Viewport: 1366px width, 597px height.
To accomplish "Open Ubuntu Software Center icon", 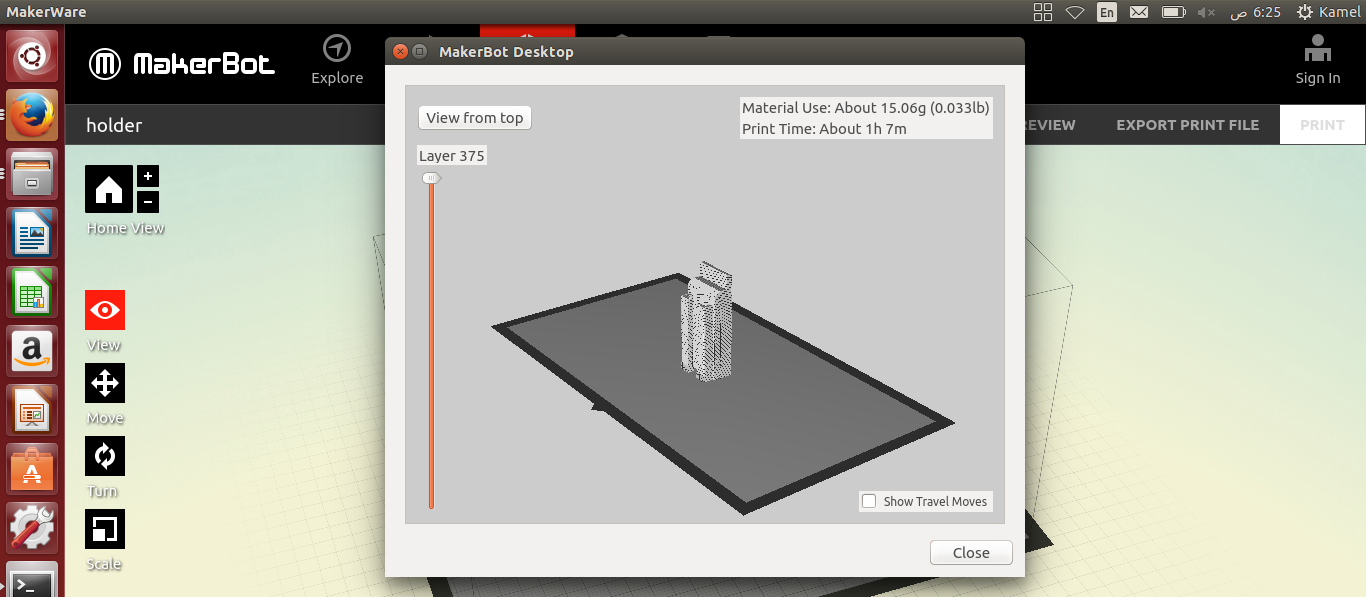I will pyautogui.click(x=33, y=469).
